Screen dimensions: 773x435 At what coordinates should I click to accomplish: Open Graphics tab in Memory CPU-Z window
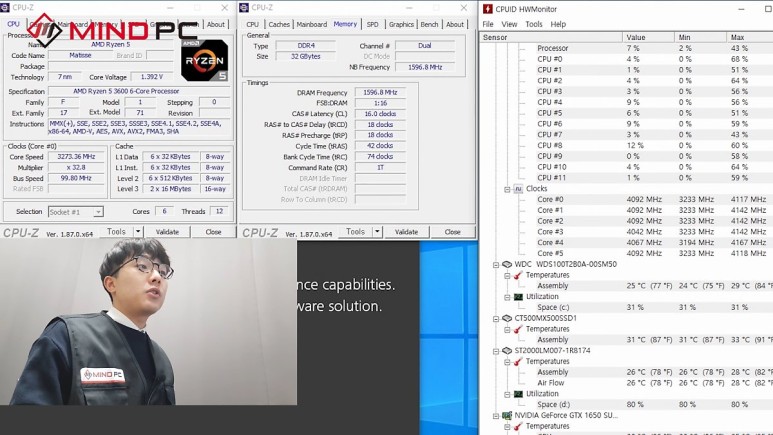click(401, 24)
